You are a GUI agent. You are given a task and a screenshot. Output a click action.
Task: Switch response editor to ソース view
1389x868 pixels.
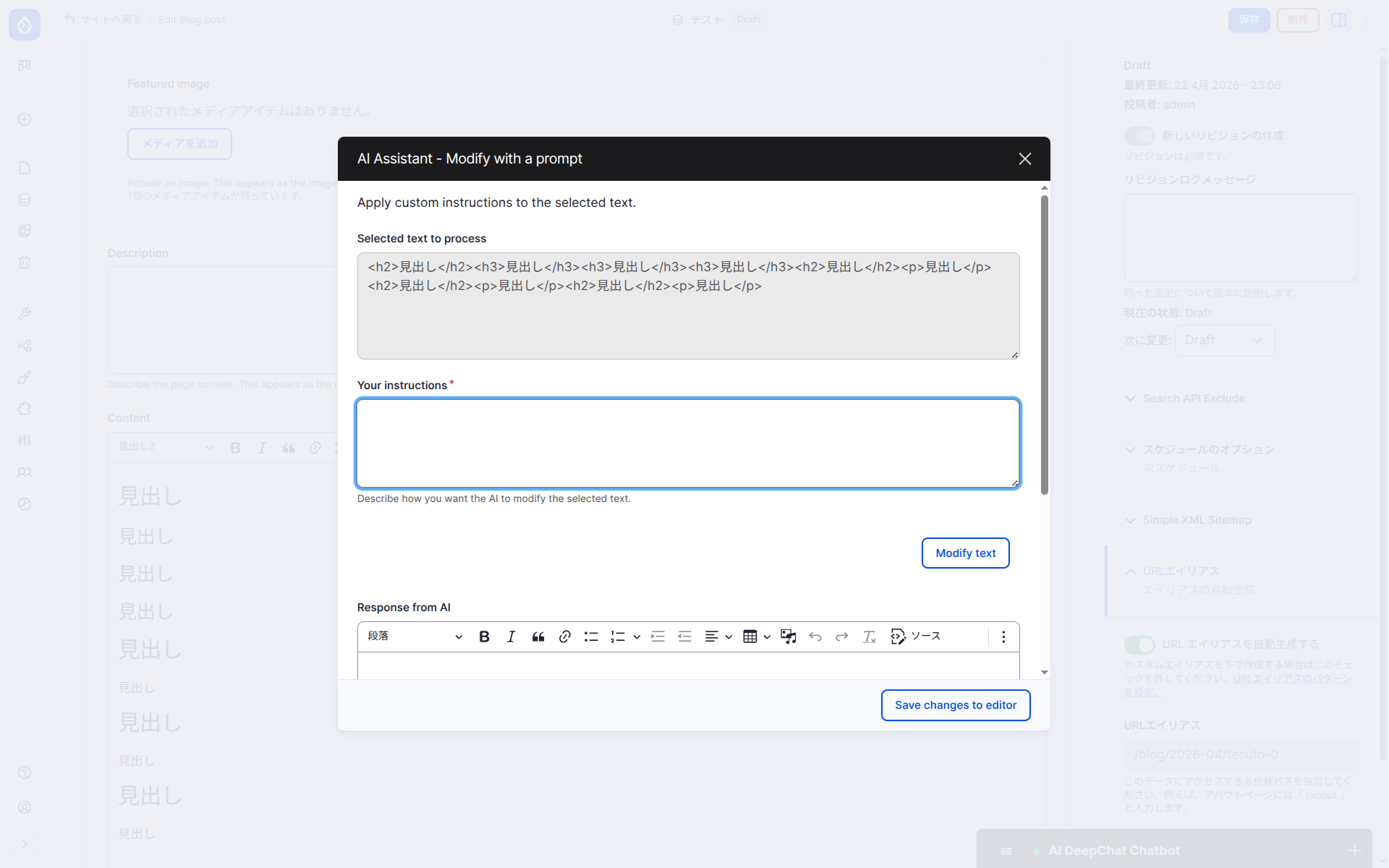click(x=915, y=637)
